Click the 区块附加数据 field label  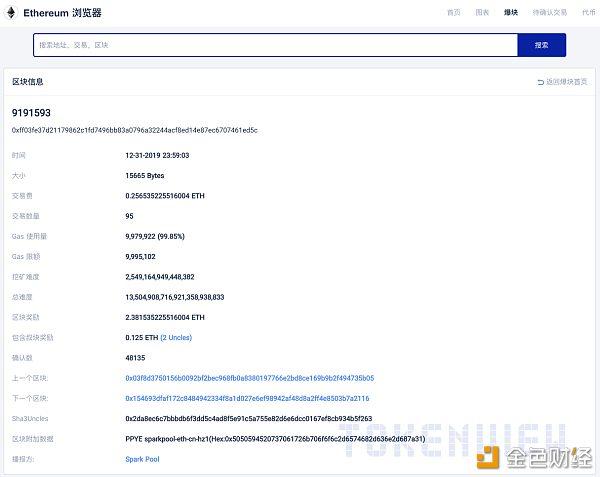(33, 439)
